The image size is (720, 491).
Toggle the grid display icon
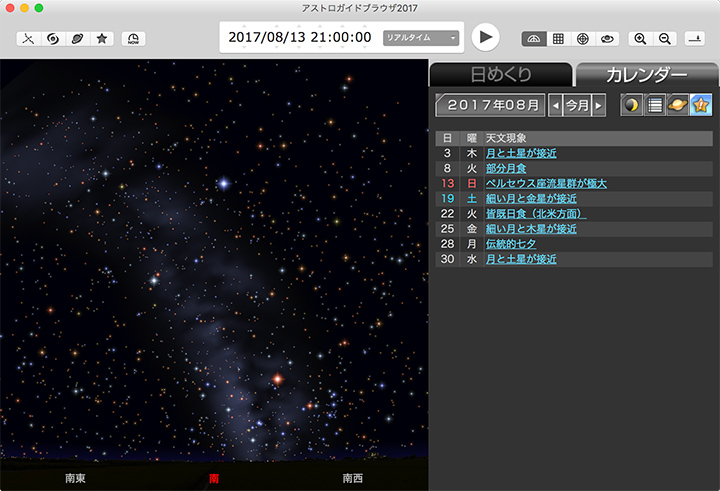(x=558, y=39)
